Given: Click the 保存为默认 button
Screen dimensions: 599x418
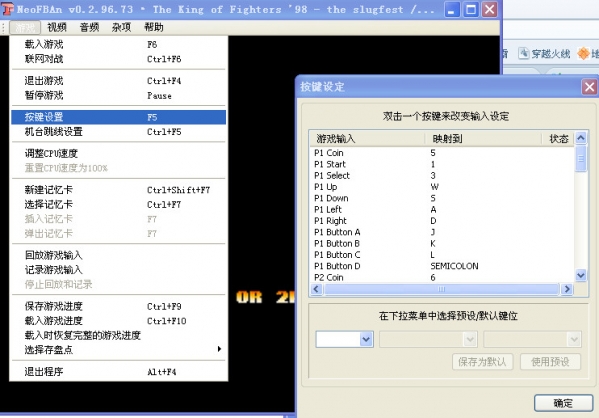Looking at the screenshot, I should coord(482,361).
